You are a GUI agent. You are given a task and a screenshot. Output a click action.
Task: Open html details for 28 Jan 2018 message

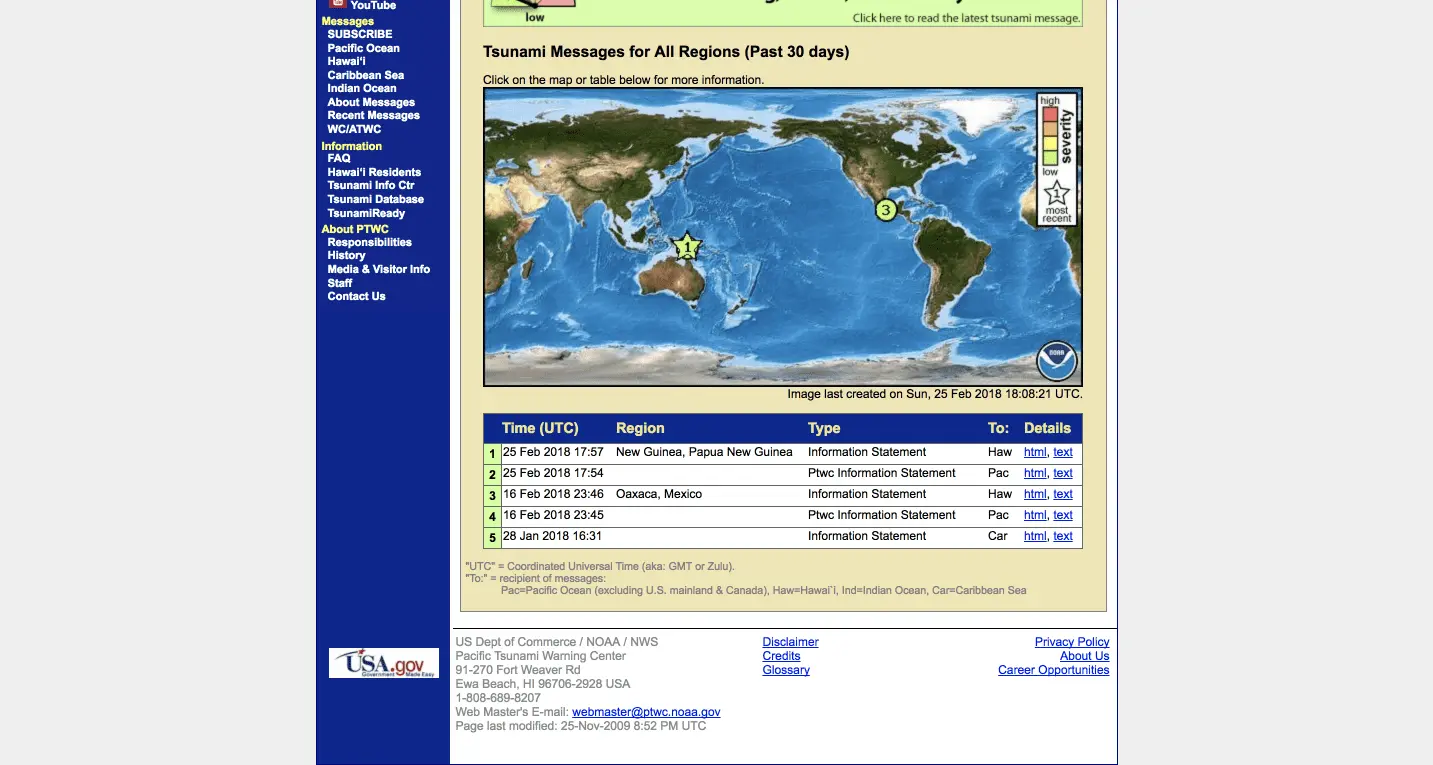pyautogui.click(x=1034, y=536)
